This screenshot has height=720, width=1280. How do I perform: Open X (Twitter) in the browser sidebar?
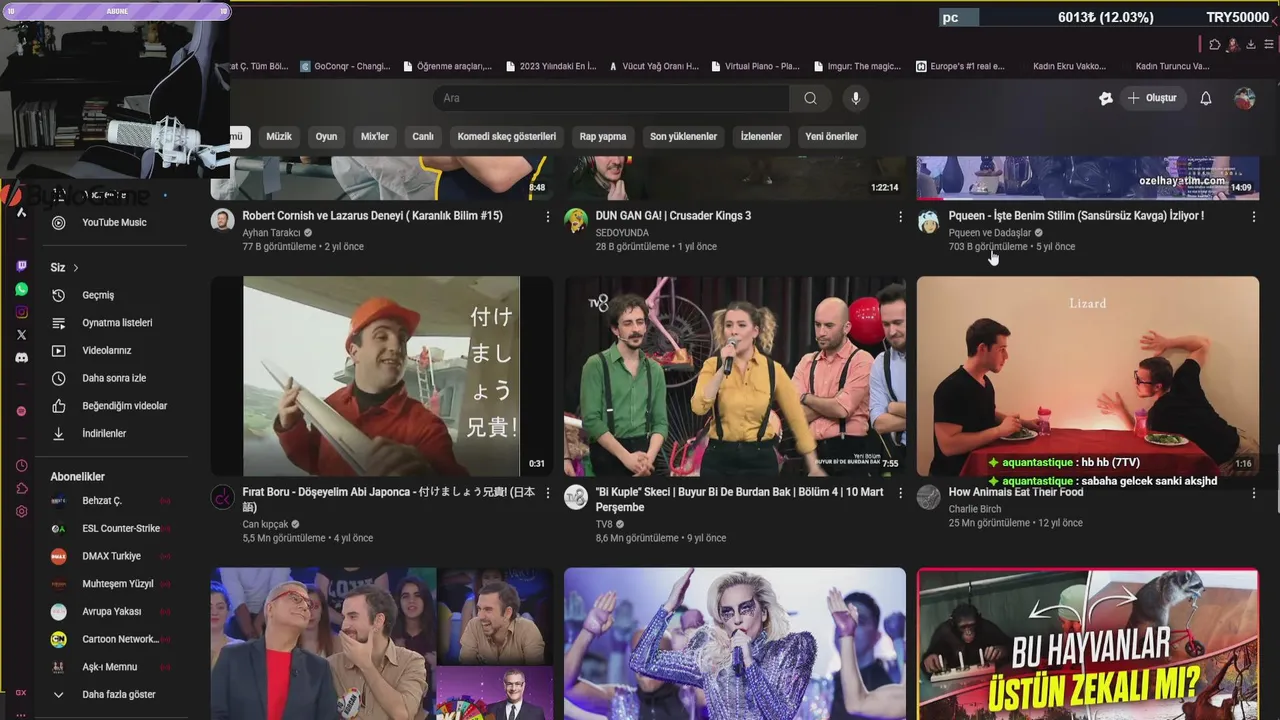(x=22, y=335)
